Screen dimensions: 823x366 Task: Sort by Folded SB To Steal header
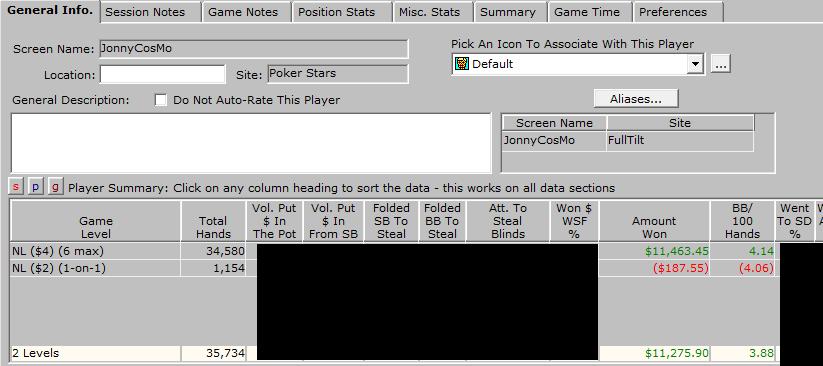tap(392, 221)
